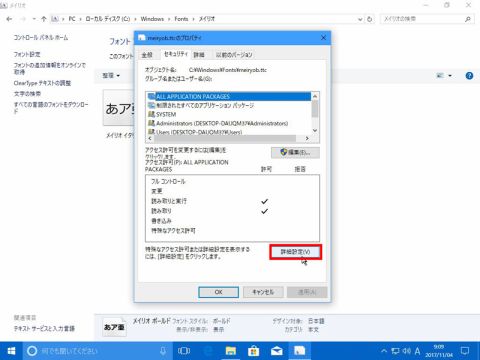Click the 編集(E) button with shield icon

(295, 152)
